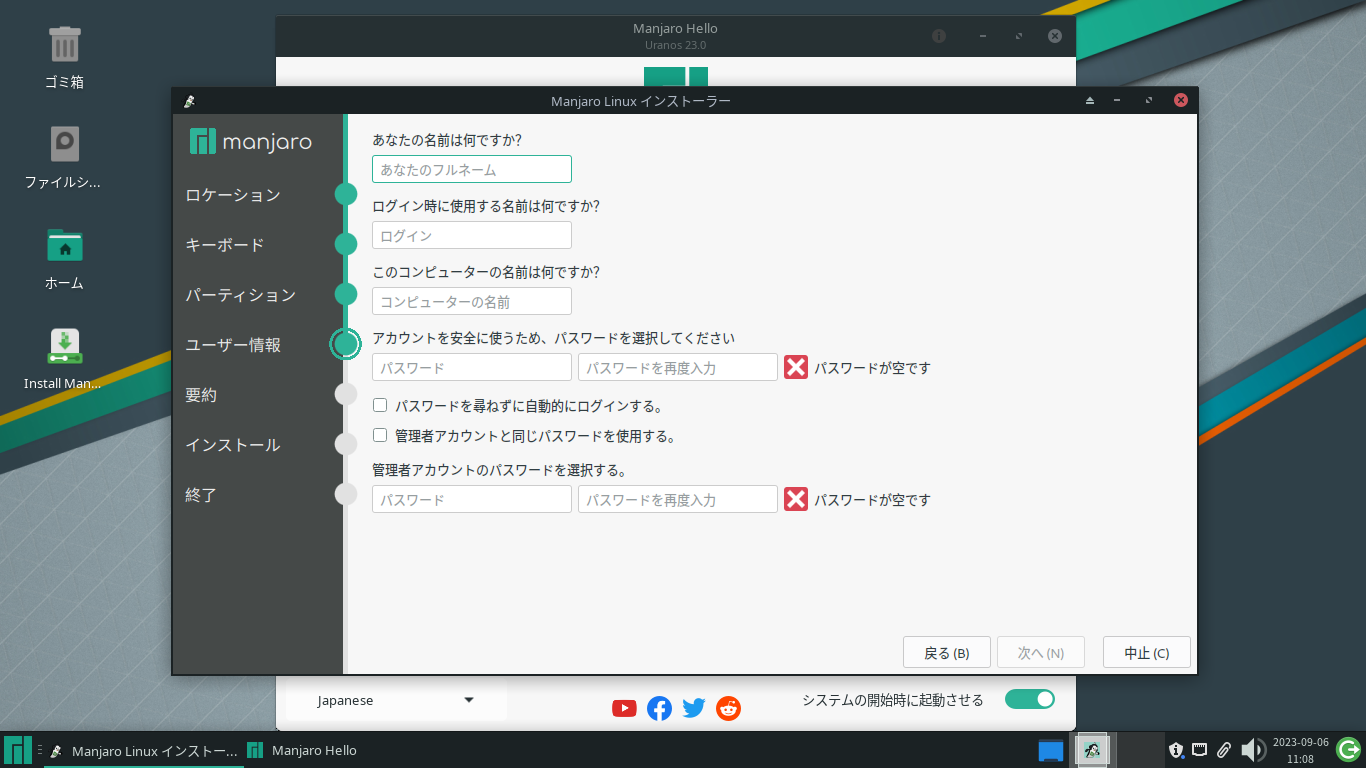Click the manjaro logo in installer sidebar
This screenshot has height=768, width=1366.
click(x=251, y=142)
